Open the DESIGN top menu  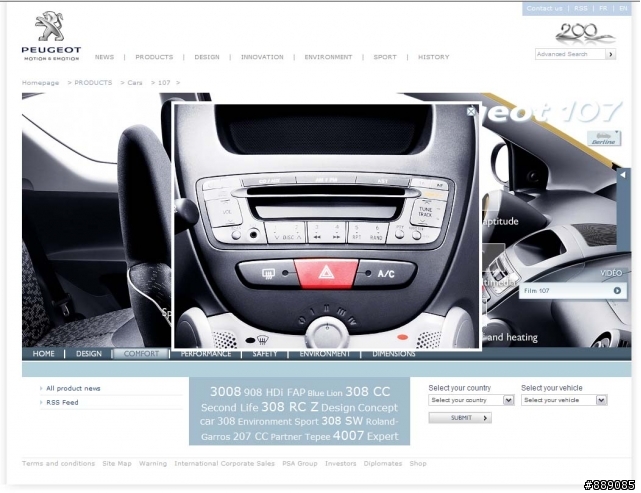click(207, 57)
